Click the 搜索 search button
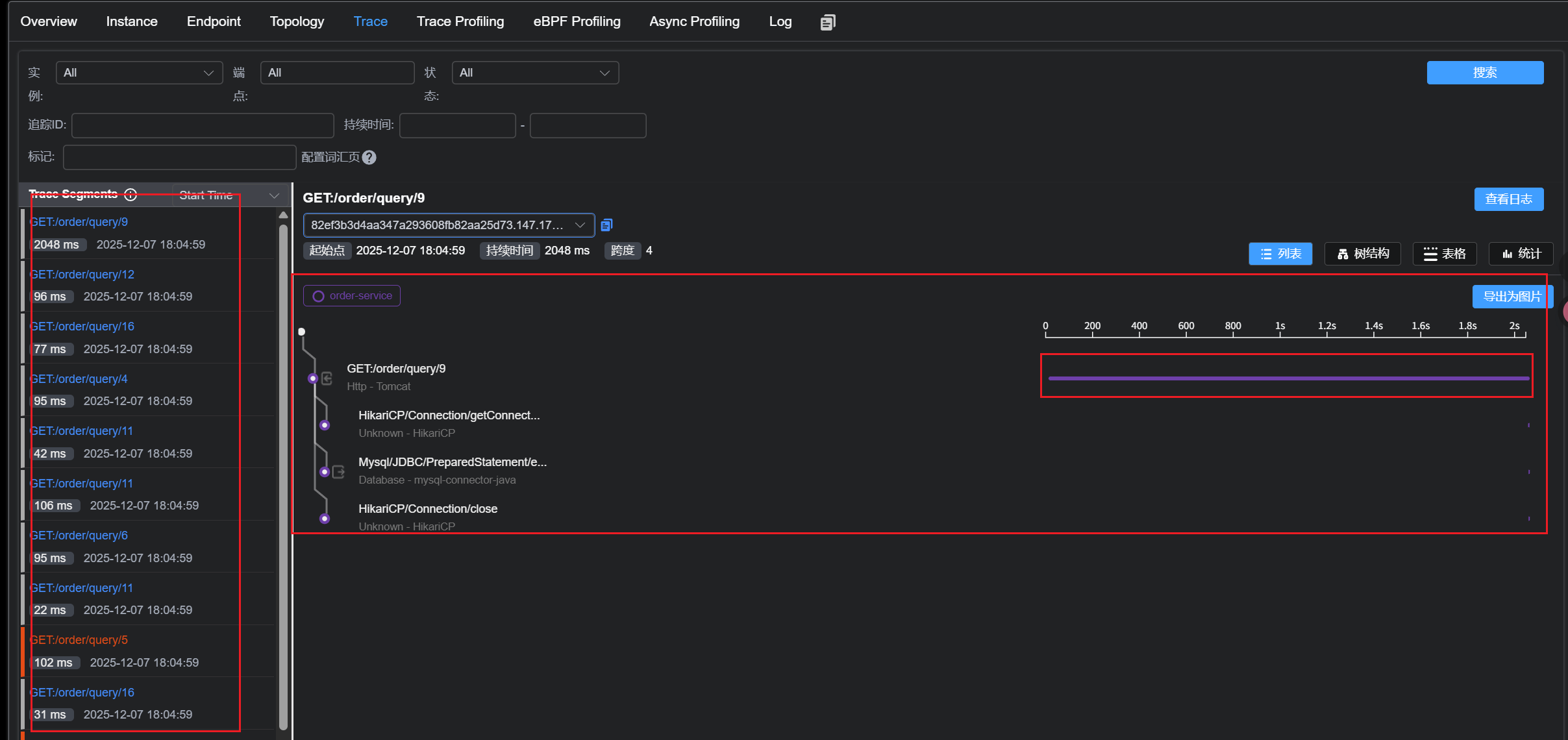 click(x=1484, y=73)
